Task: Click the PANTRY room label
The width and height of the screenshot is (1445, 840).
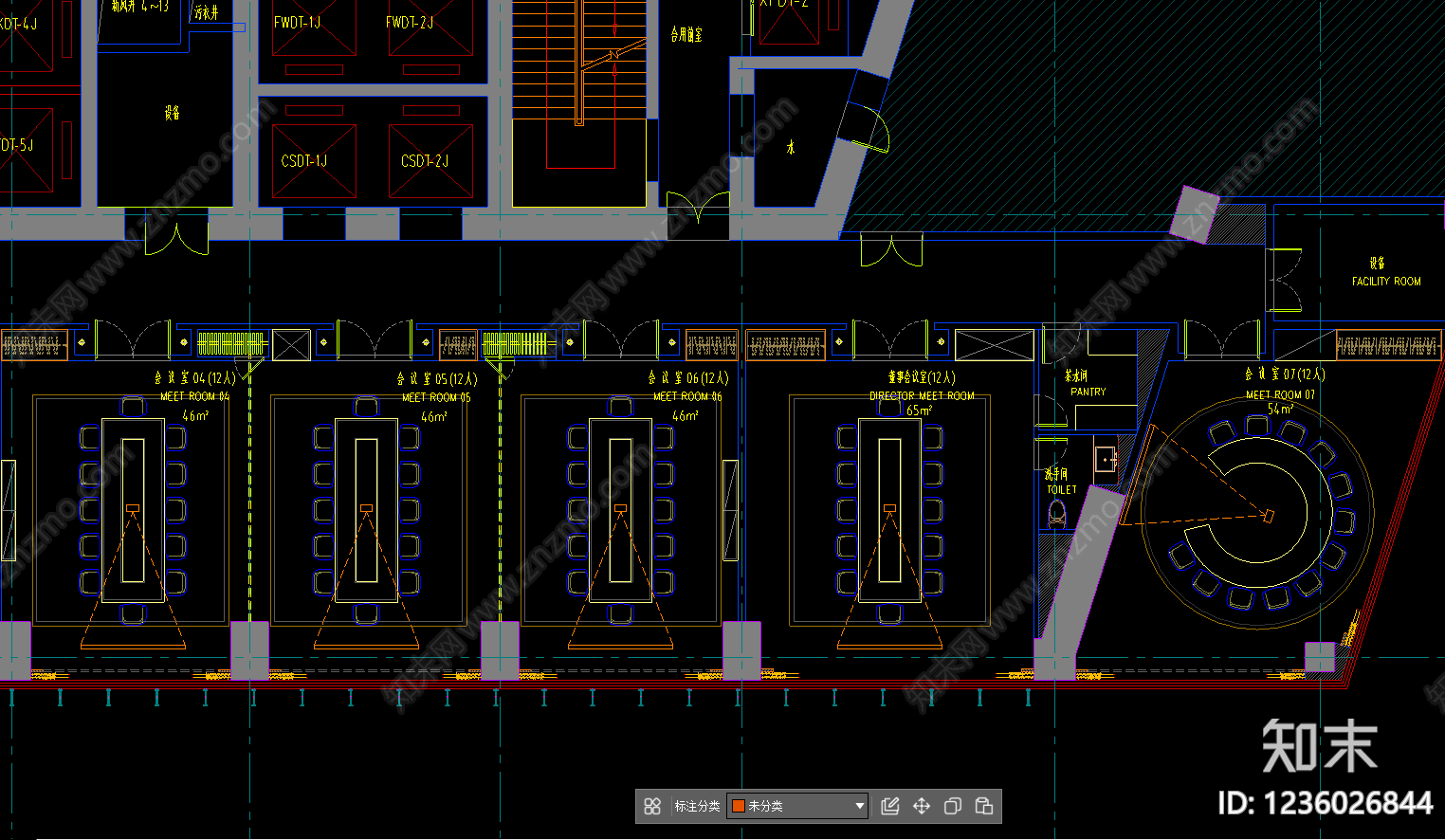Action: (x=1088, y=392)
